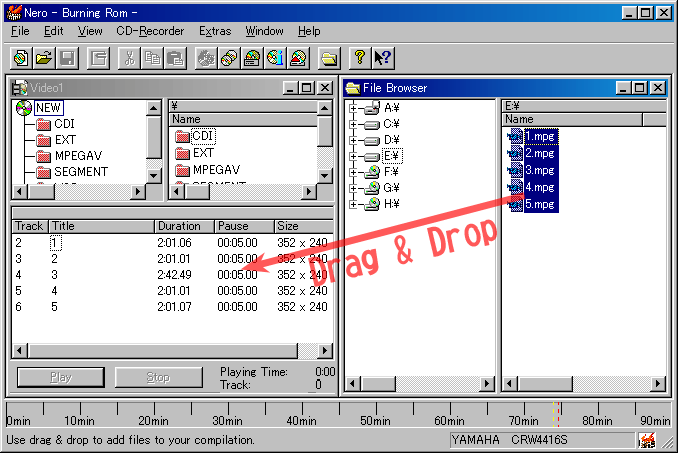Open the Edit menu

coord(54,31)
